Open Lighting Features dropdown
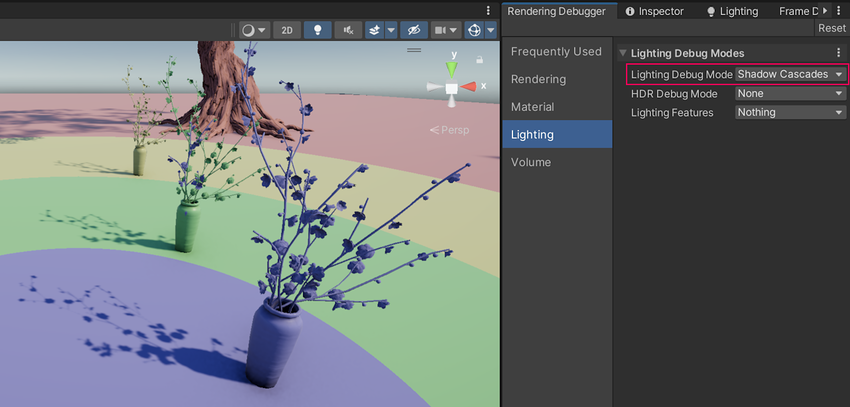 [x=790, y=112]
